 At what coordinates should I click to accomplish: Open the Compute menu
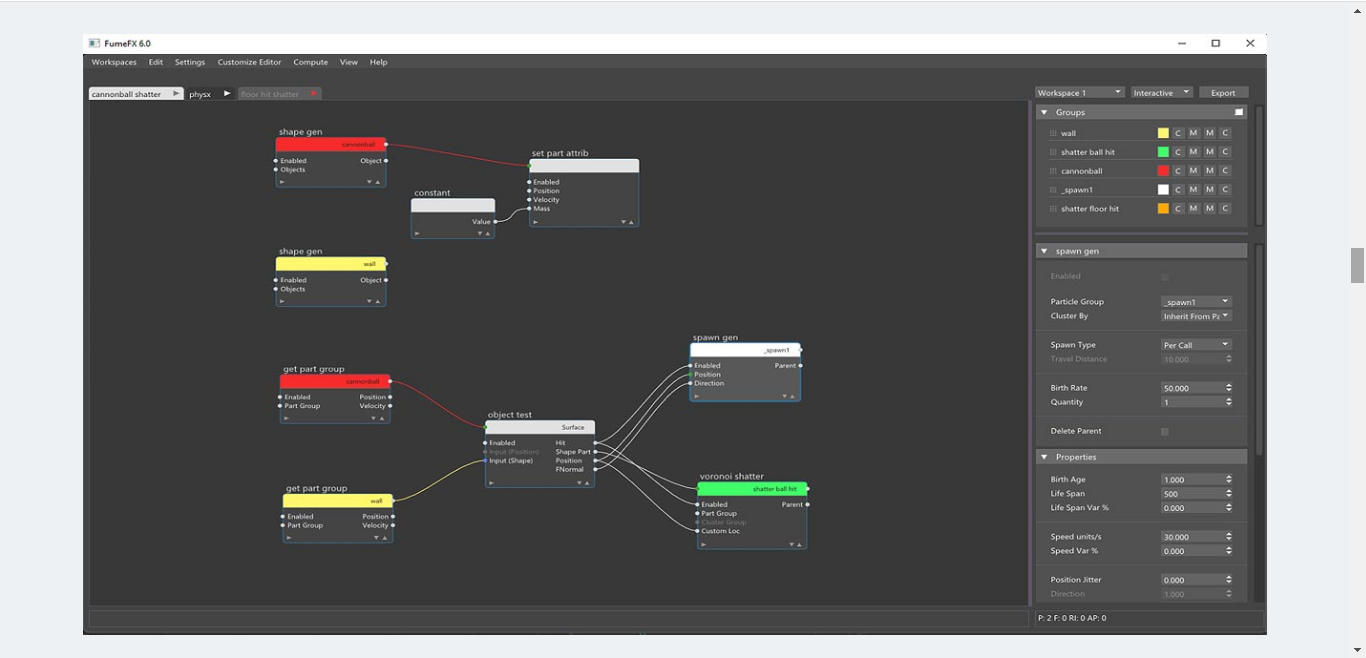click(310, 62)
